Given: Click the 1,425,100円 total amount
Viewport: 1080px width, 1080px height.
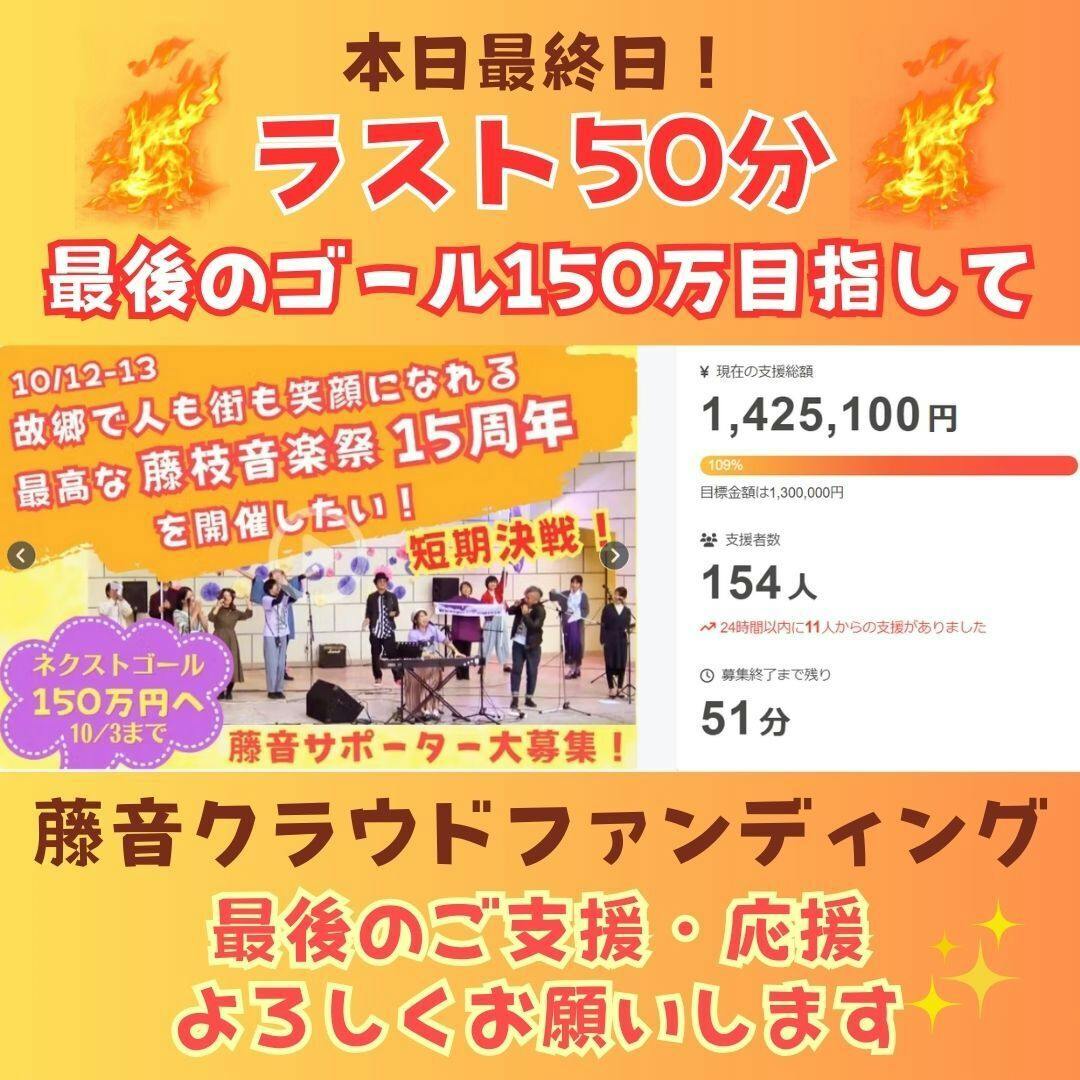Looking at the screenshot, I should tap(829, 415).
